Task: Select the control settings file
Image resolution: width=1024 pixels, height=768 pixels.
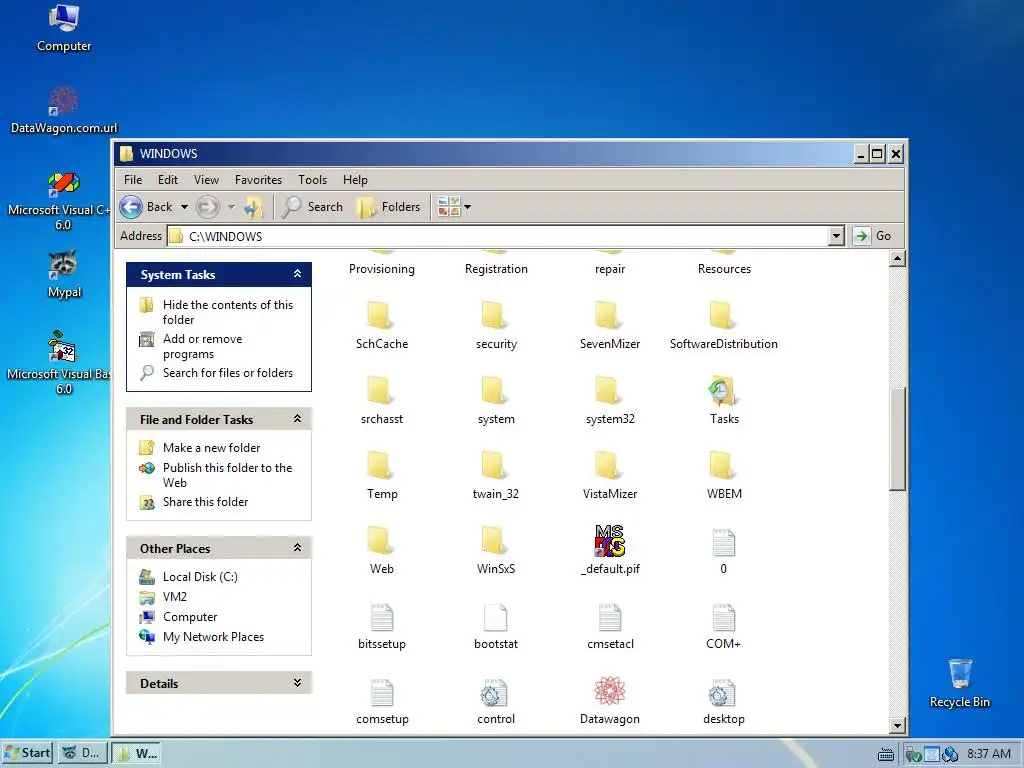Action: pyautogui.click(x=496, y=701)
